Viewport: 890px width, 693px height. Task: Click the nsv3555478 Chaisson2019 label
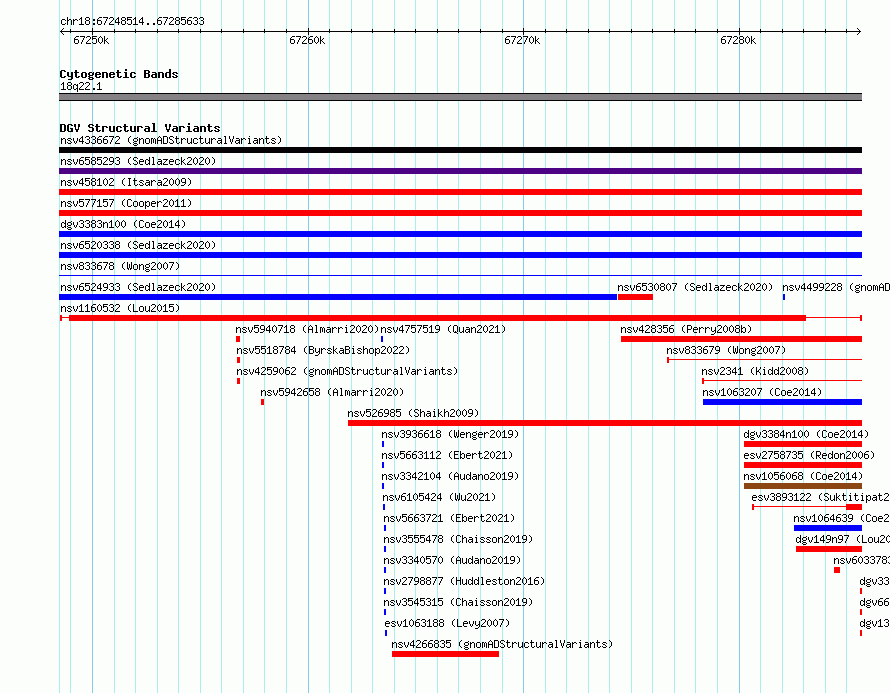(458, 539)
